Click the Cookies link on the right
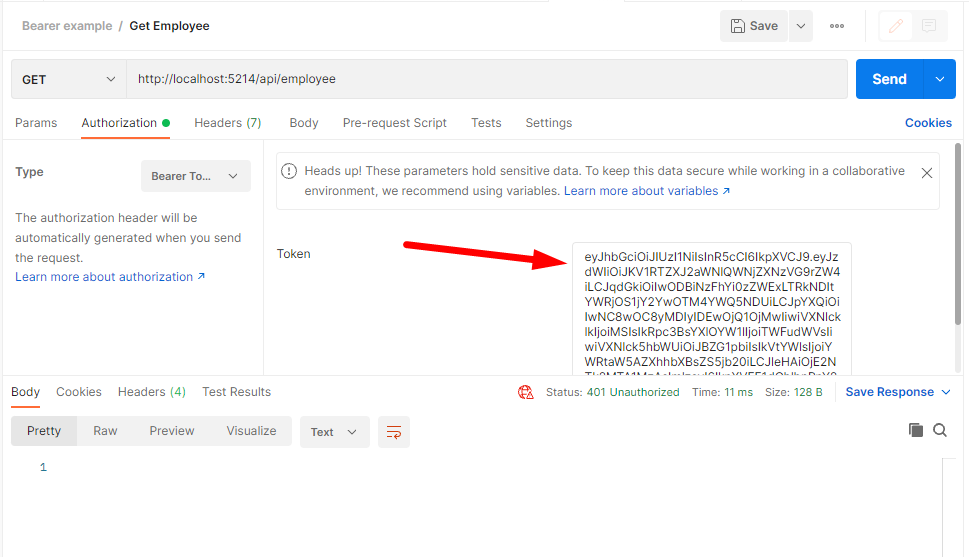Screen dimensions: 969x557 927,123
